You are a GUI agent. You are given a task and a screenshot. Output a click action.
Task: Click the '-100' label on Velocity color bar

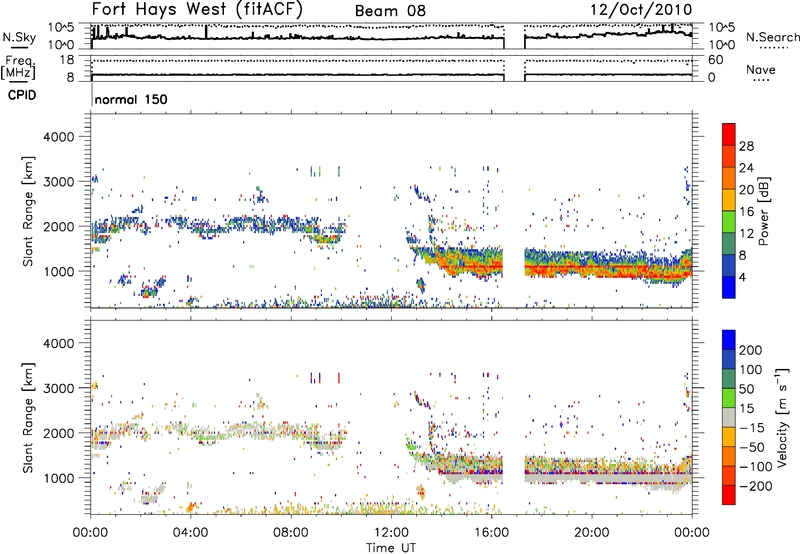pyautogui.click(x=756, y=466)
